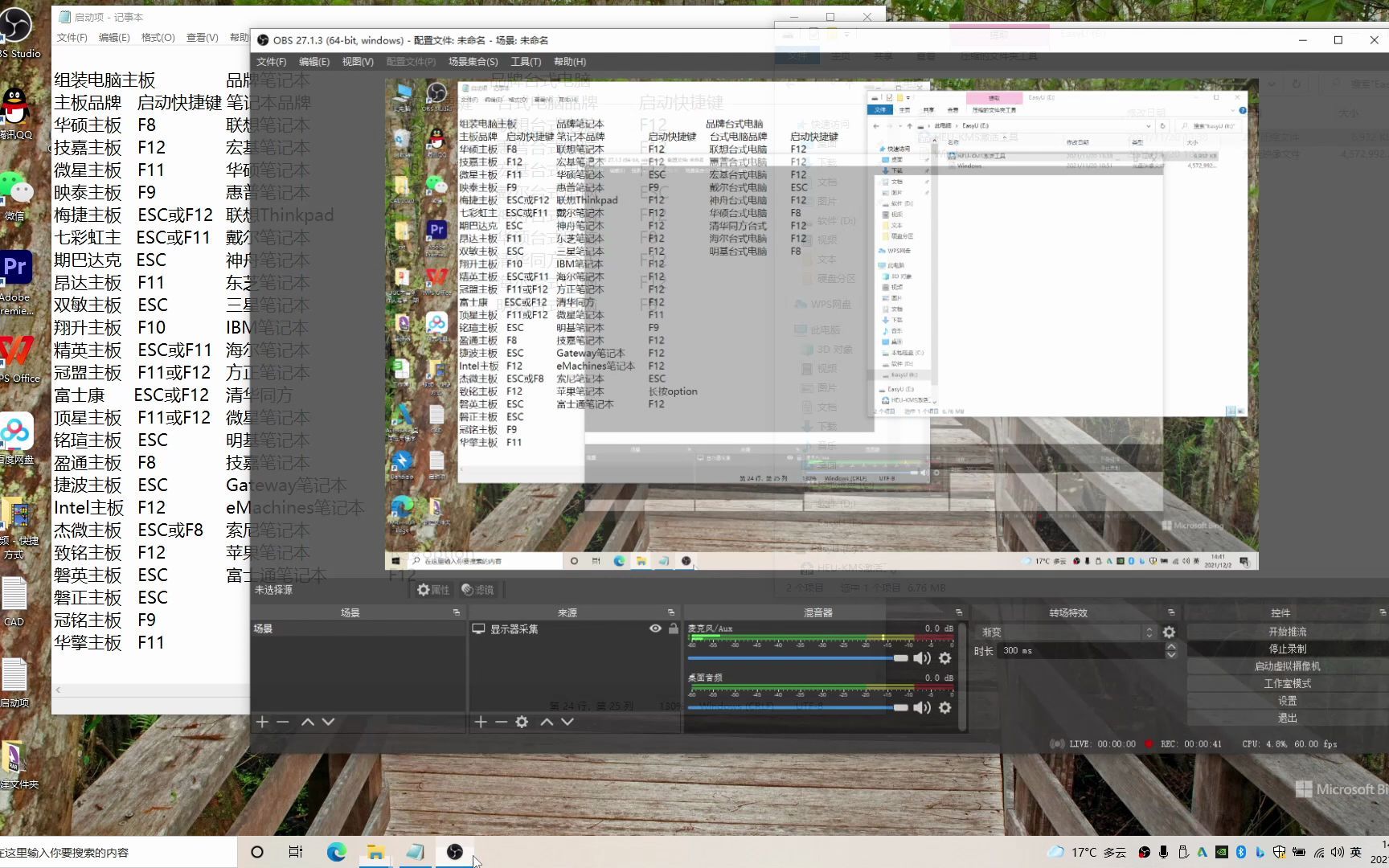Viewport: 1389px width, 868px height.
Task: Toggle lock on 显示器采集 source
Action: tap(674, 628)
